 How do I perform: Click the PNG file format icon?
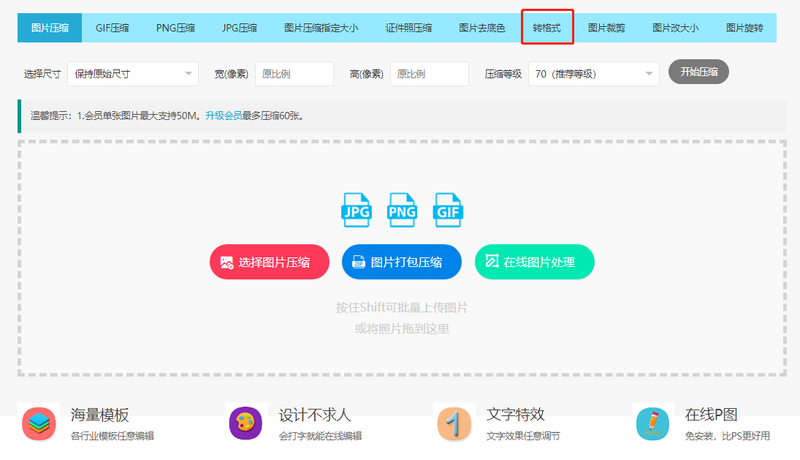point(402,210)
